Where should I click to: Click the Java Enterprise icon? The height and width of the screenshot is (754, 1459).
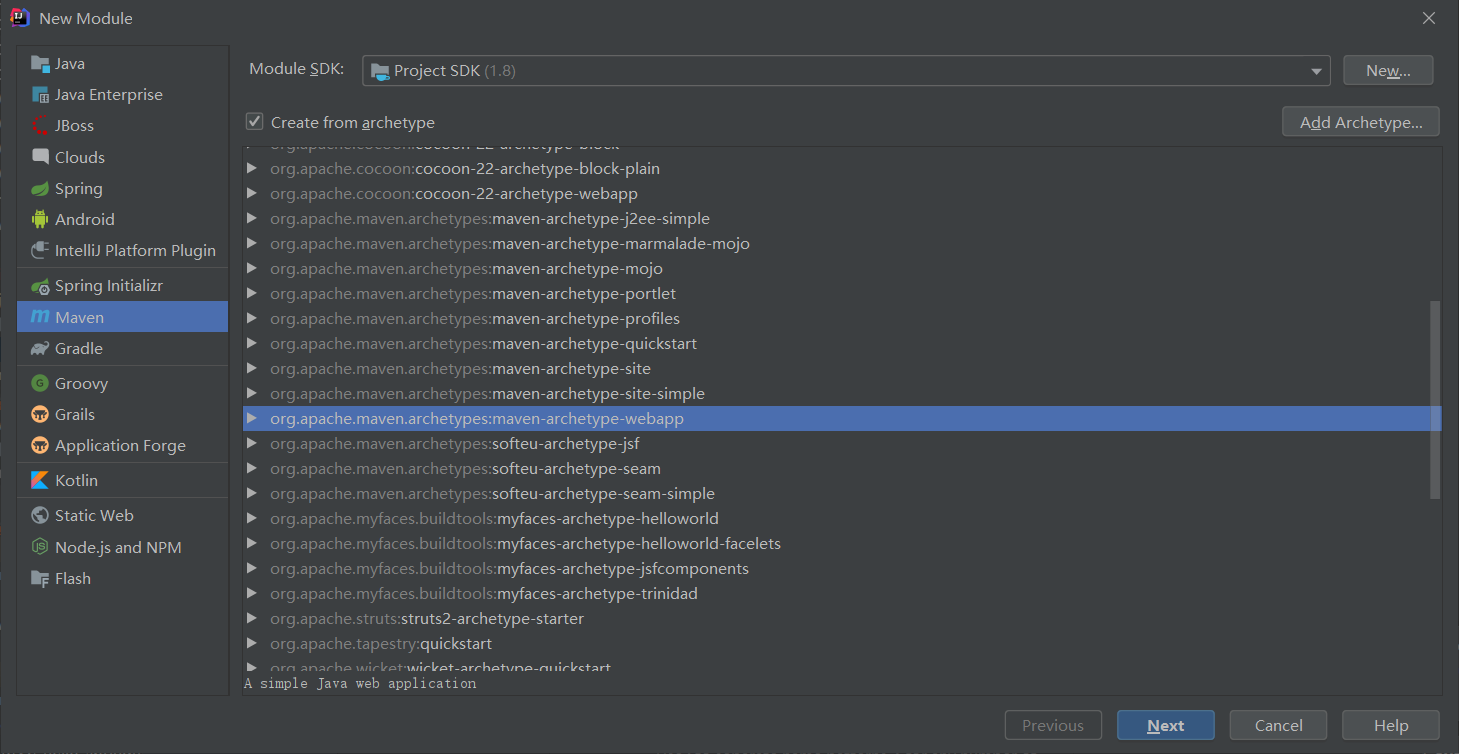tap(40, 95)
